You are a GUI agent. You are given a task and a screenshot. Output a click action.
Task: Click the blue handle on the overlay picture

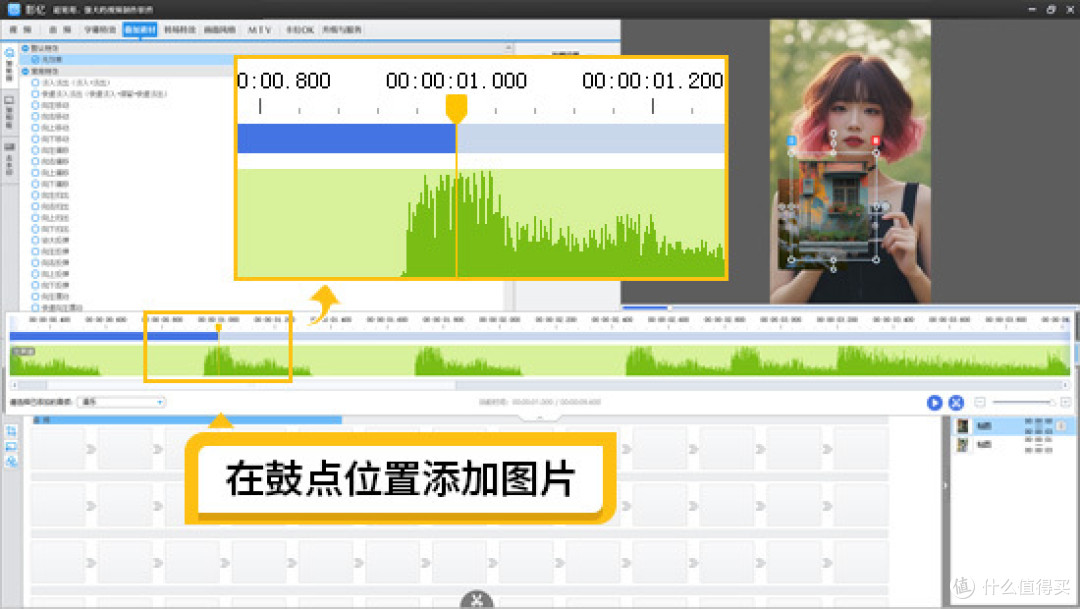[791, 141]
